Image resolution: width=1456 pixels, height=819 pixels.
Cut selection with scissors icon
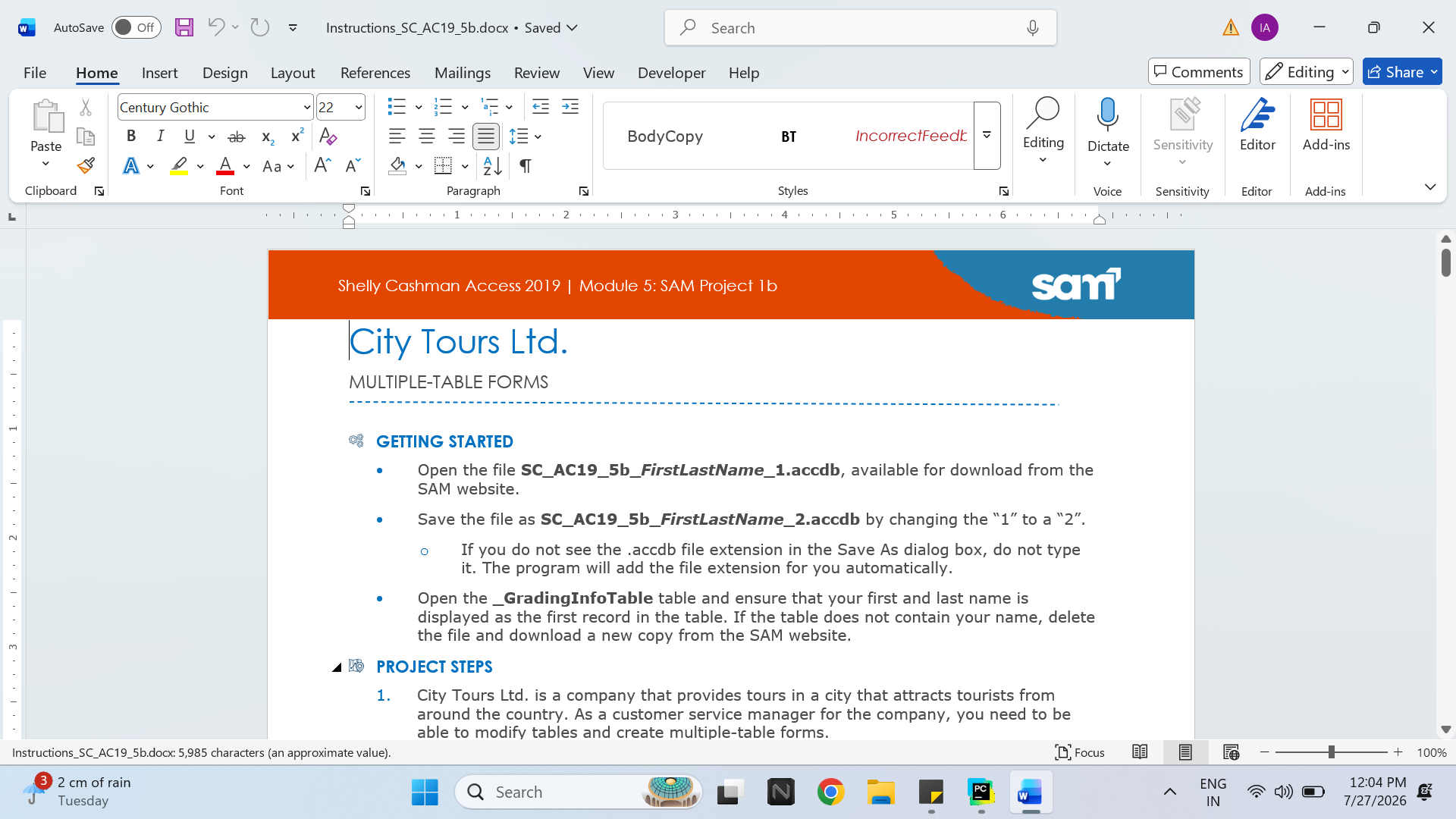pos(86,108)
